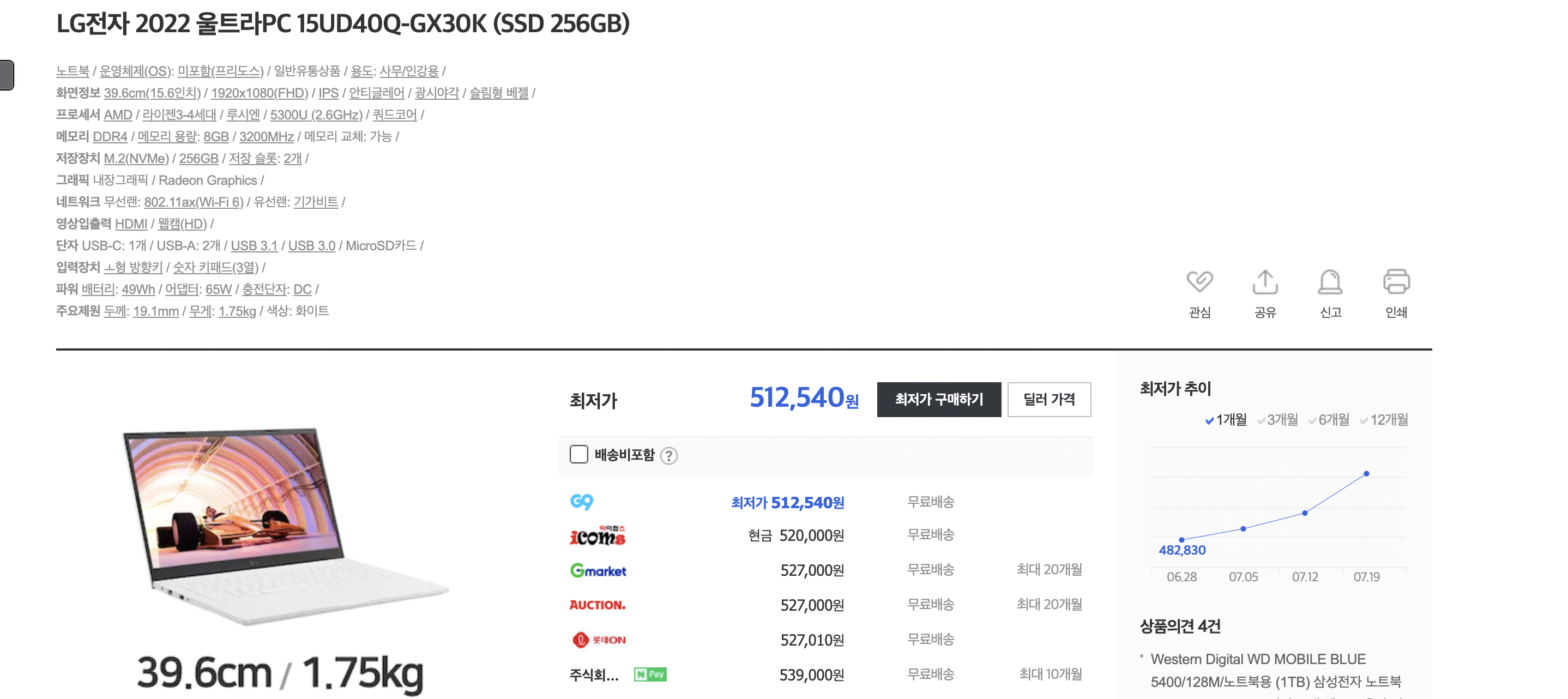Click the 기가비트 wired LAN link
This screenshot has width=1568, height=699.
click(x=316, y=202)
